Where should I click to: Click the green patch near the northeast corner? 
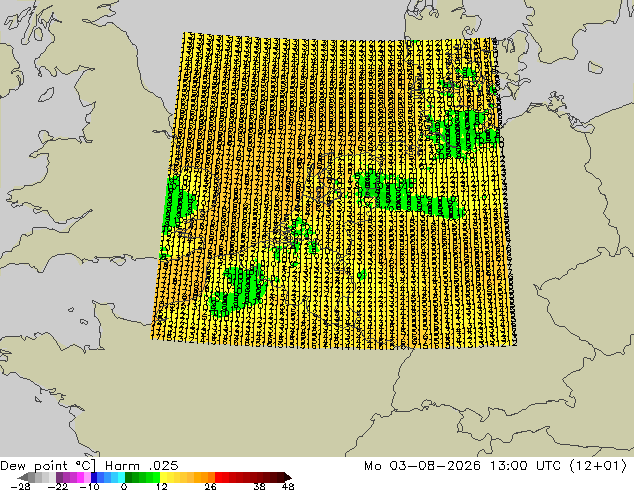463,131
